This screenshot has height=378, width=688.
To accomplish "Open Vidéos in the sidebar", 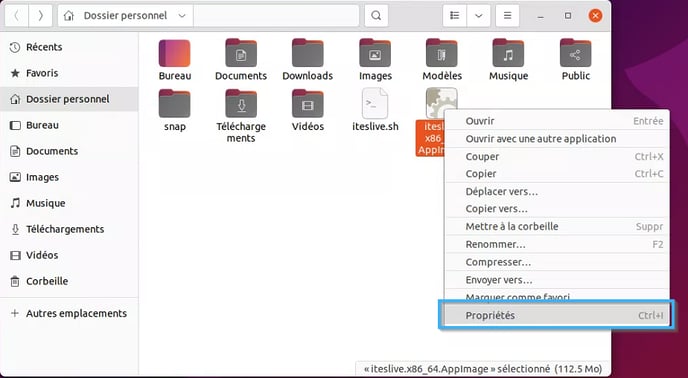I will click(69, 255).
